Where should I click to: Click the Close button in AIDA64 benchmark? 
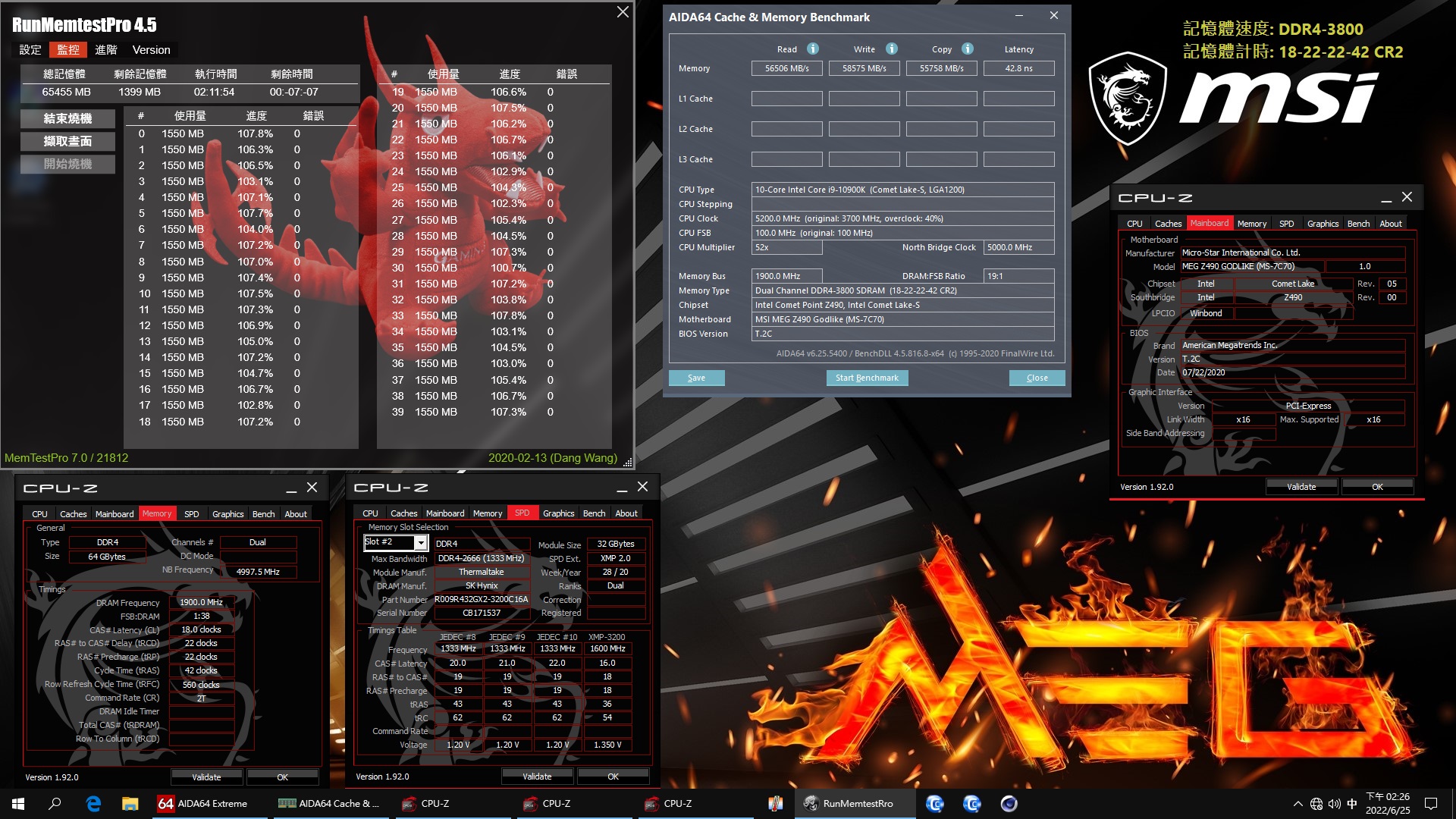pos(1037,378)
